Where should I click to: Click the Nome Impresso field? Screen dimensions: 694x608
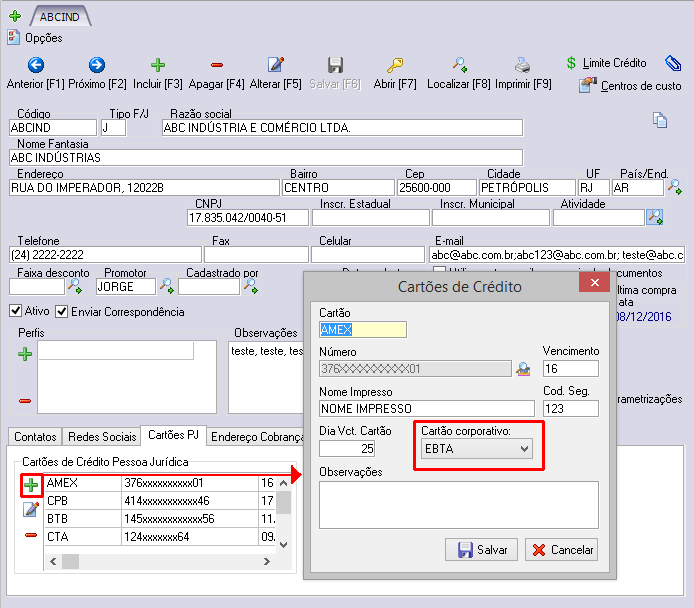tap(427, 408)
